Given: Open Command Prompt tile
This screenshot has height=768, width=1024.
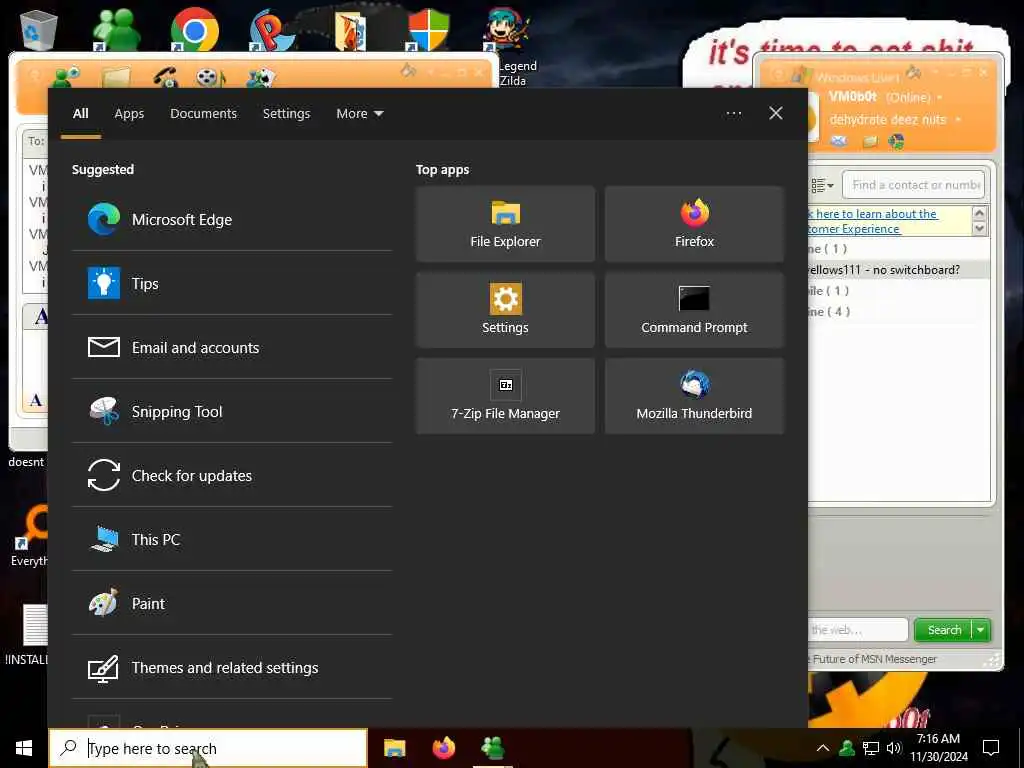Looking at the screenshot, I should pyautogui.click(x=694, y=310).
